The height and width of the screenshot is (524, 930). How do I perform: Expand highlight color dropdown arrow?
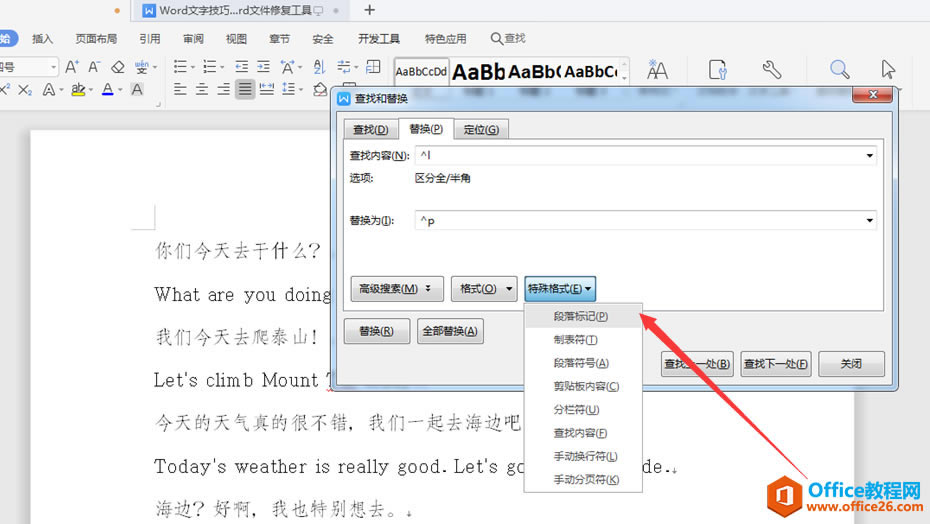pos(91,90)
